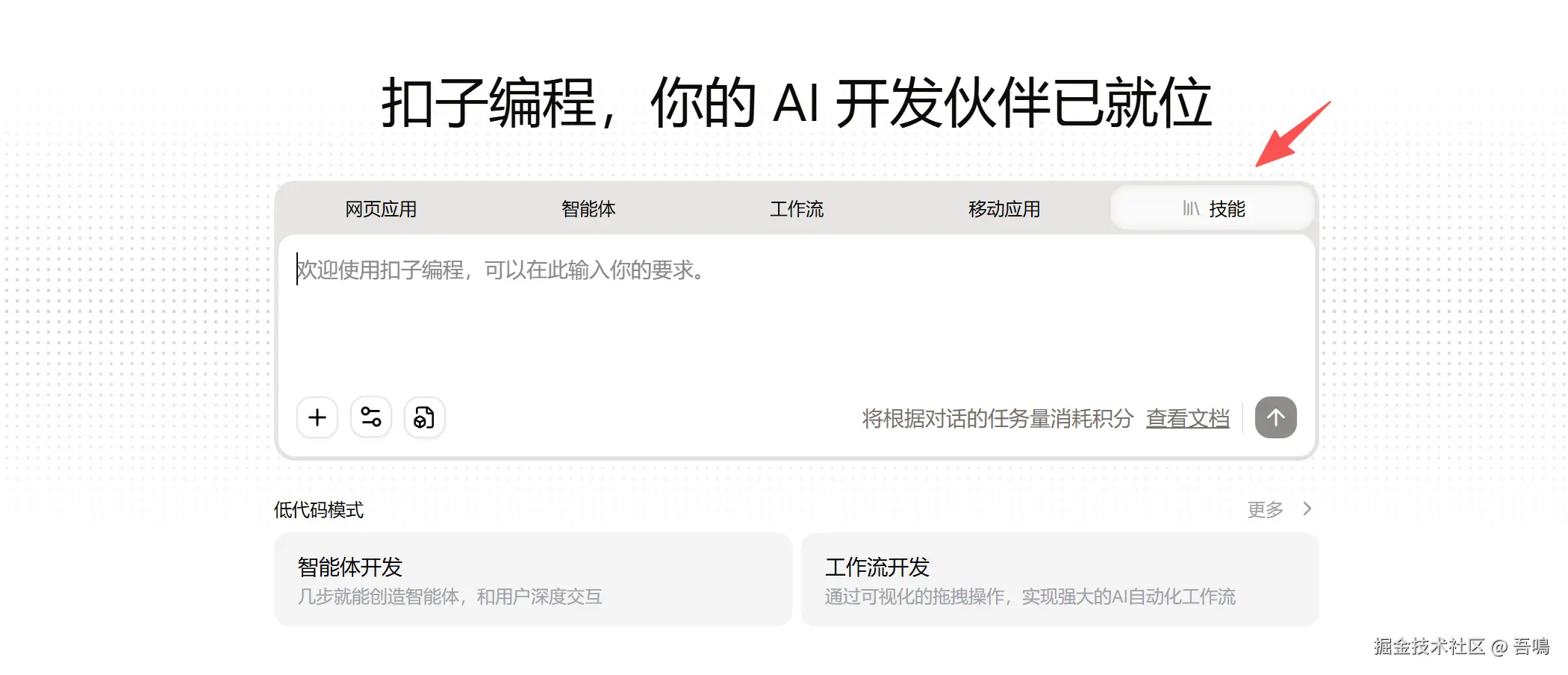Image resolution: width=1568 pixels, height=675 pixels.
Task: Select the 技能 tab
Action: click(1213, 209)
